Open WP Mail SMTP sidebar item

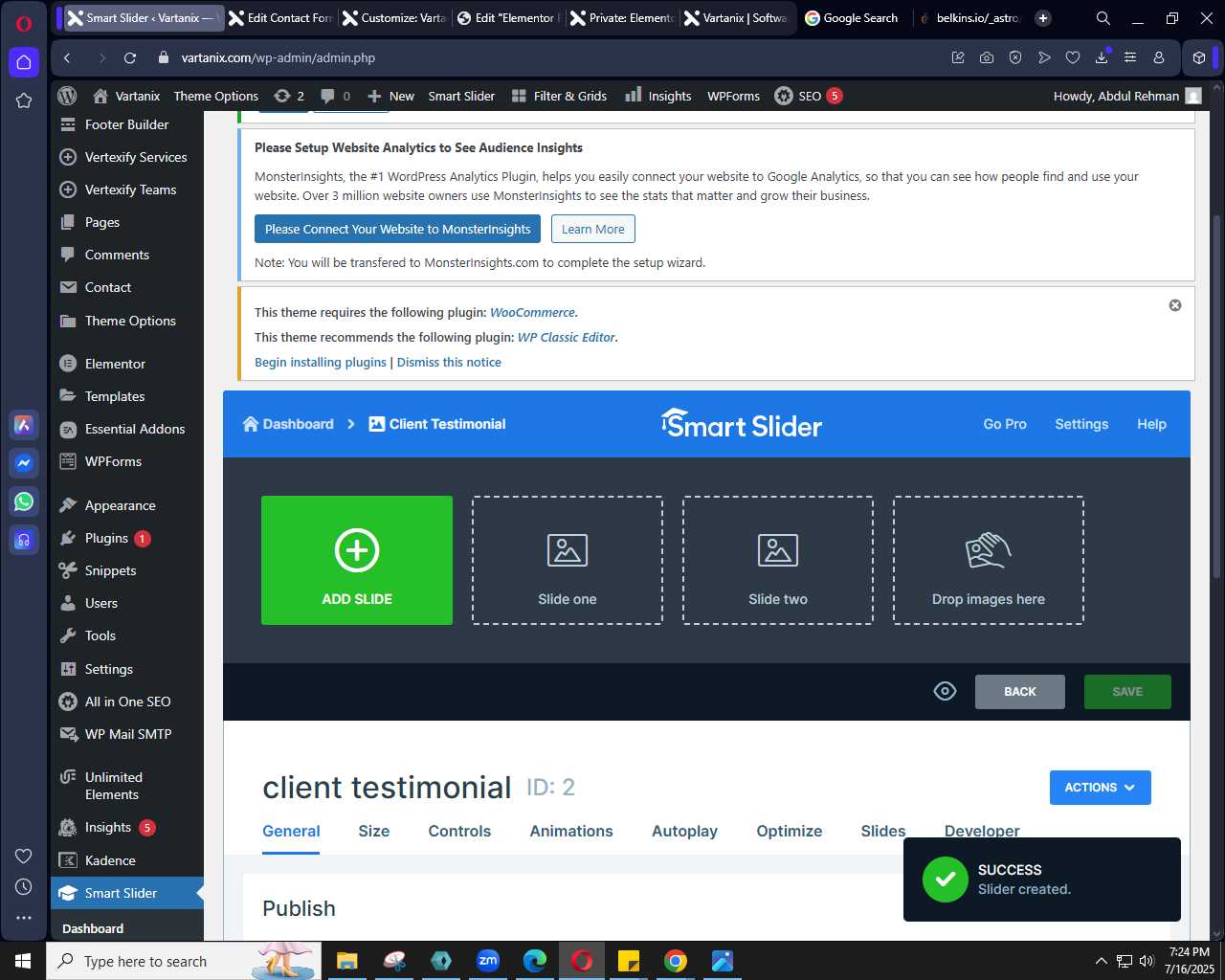tap(127, 734)
